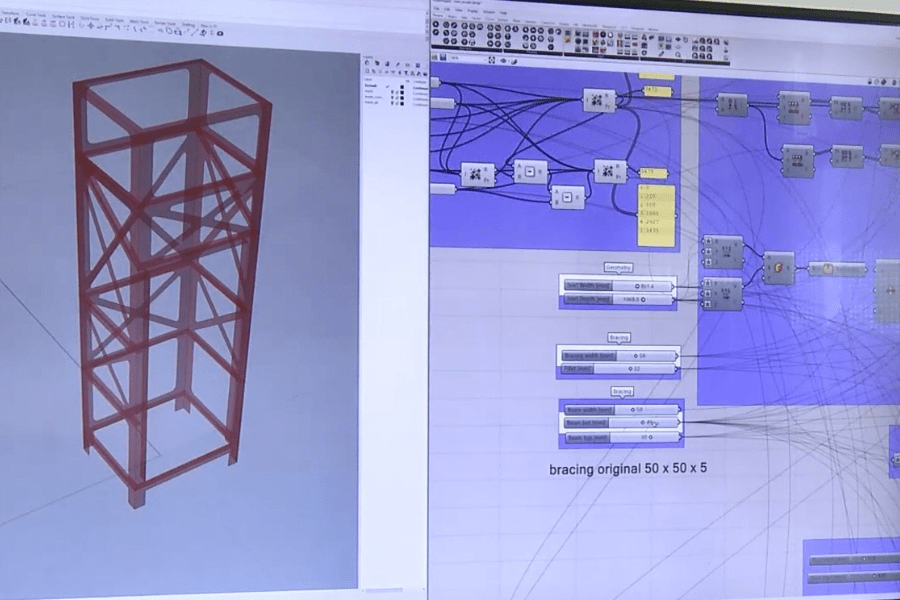Click the first icon in Layers panel toolbar
This screenshot has height=600, width=900.
pos(368,65)
